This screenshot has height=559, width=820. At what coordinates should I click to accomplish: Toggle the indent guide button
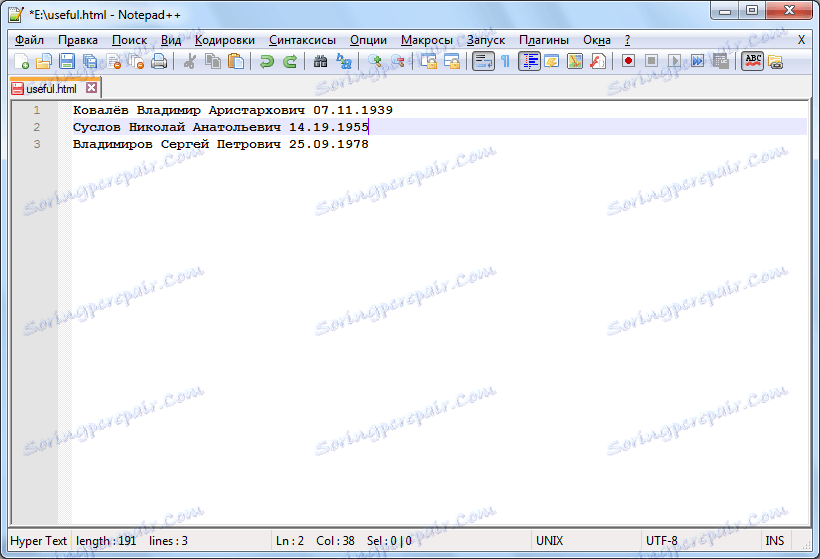529,62
